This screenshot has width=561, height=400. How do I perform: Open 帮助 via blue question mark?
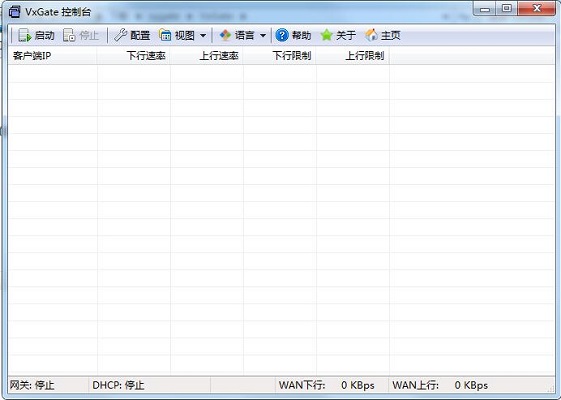tap(282, 35)
